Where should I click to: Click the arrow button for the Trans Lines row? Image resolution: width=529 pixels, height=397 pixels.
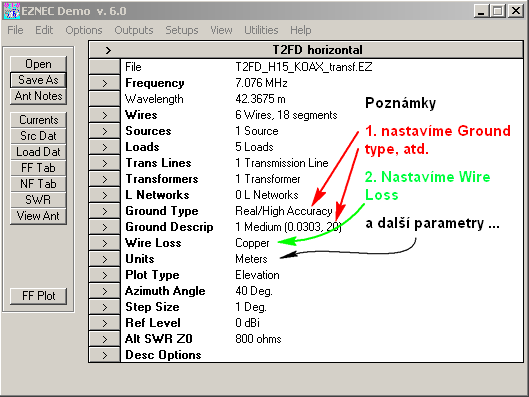click(105, 163)
